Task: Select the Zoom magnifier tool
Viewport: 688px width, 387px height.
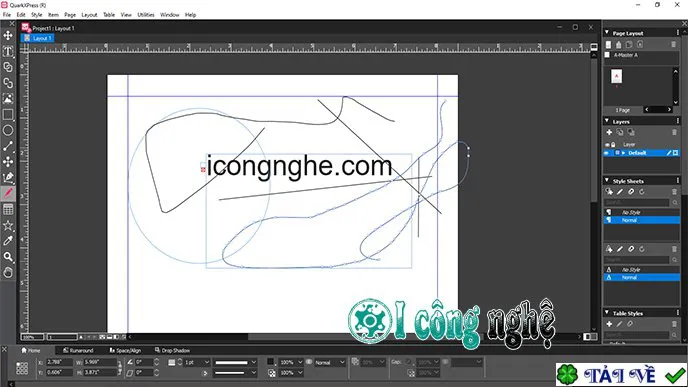Action: coord(8,257)
